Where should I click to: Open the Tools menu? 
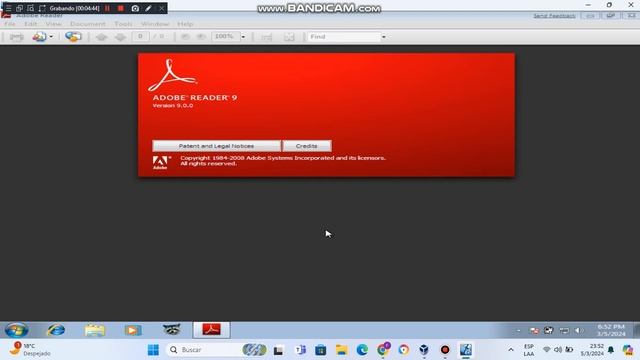pos(123,24)
